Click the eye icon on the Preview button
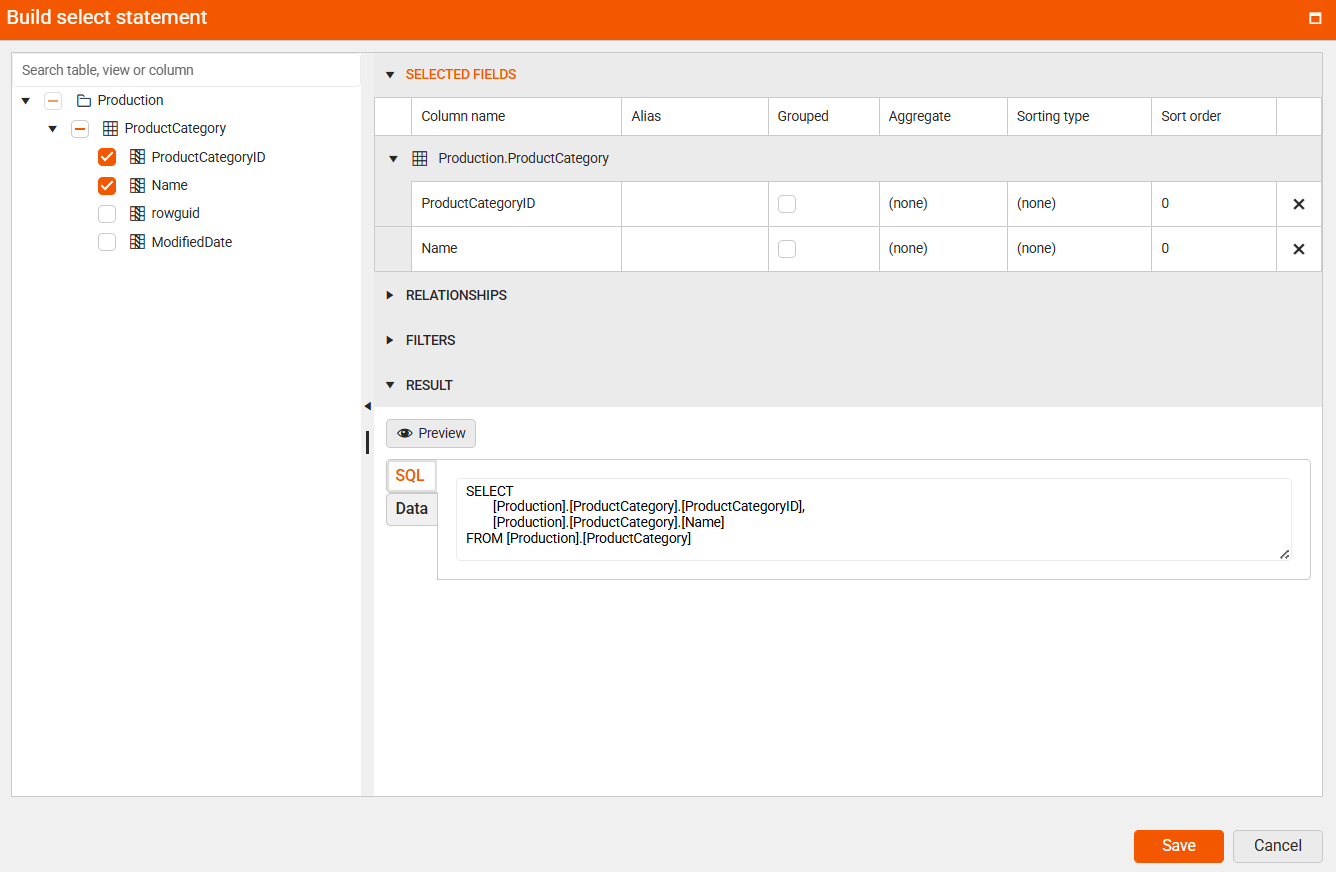Image resolution: width=1336 pixels, height=872 pixels. pyautogui.click(x=404, y=433)
